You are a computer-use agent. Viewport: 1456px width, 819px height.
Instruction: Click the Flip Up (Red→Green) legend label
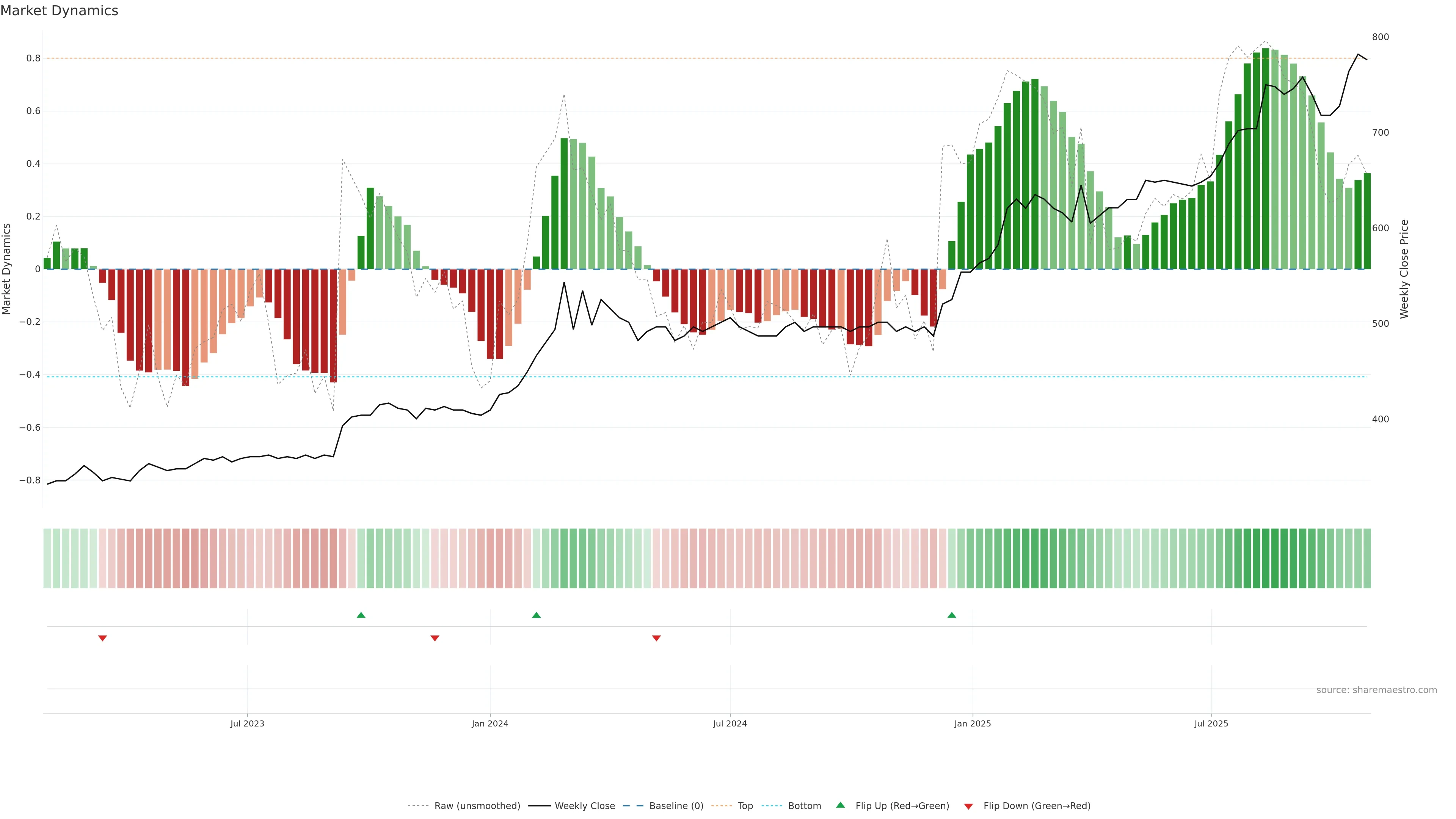[902, 806]
